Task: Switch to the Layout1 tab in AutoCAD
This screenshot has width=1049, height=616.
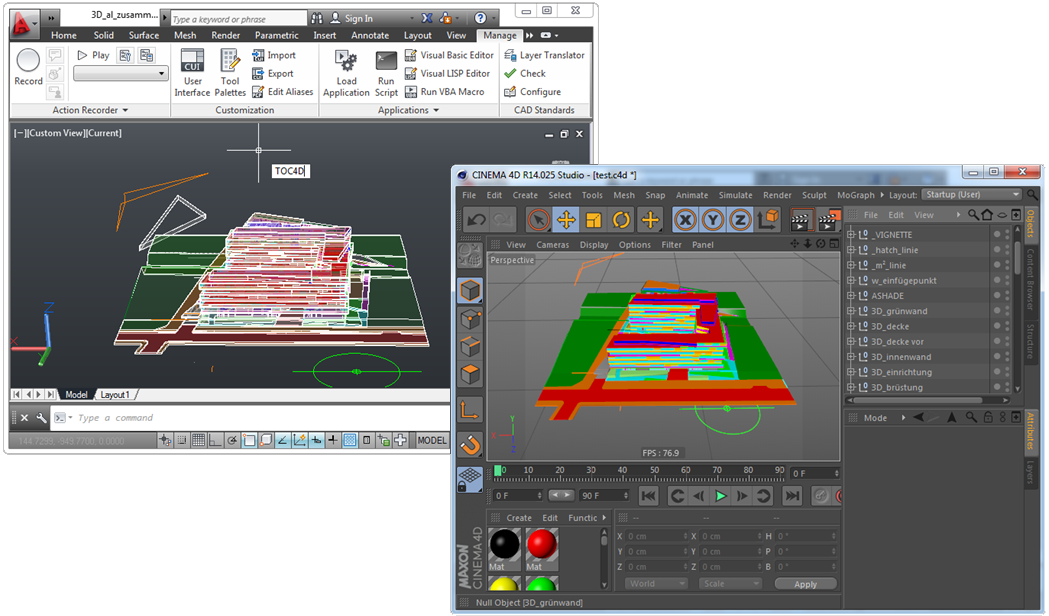Action: point(115,395)
